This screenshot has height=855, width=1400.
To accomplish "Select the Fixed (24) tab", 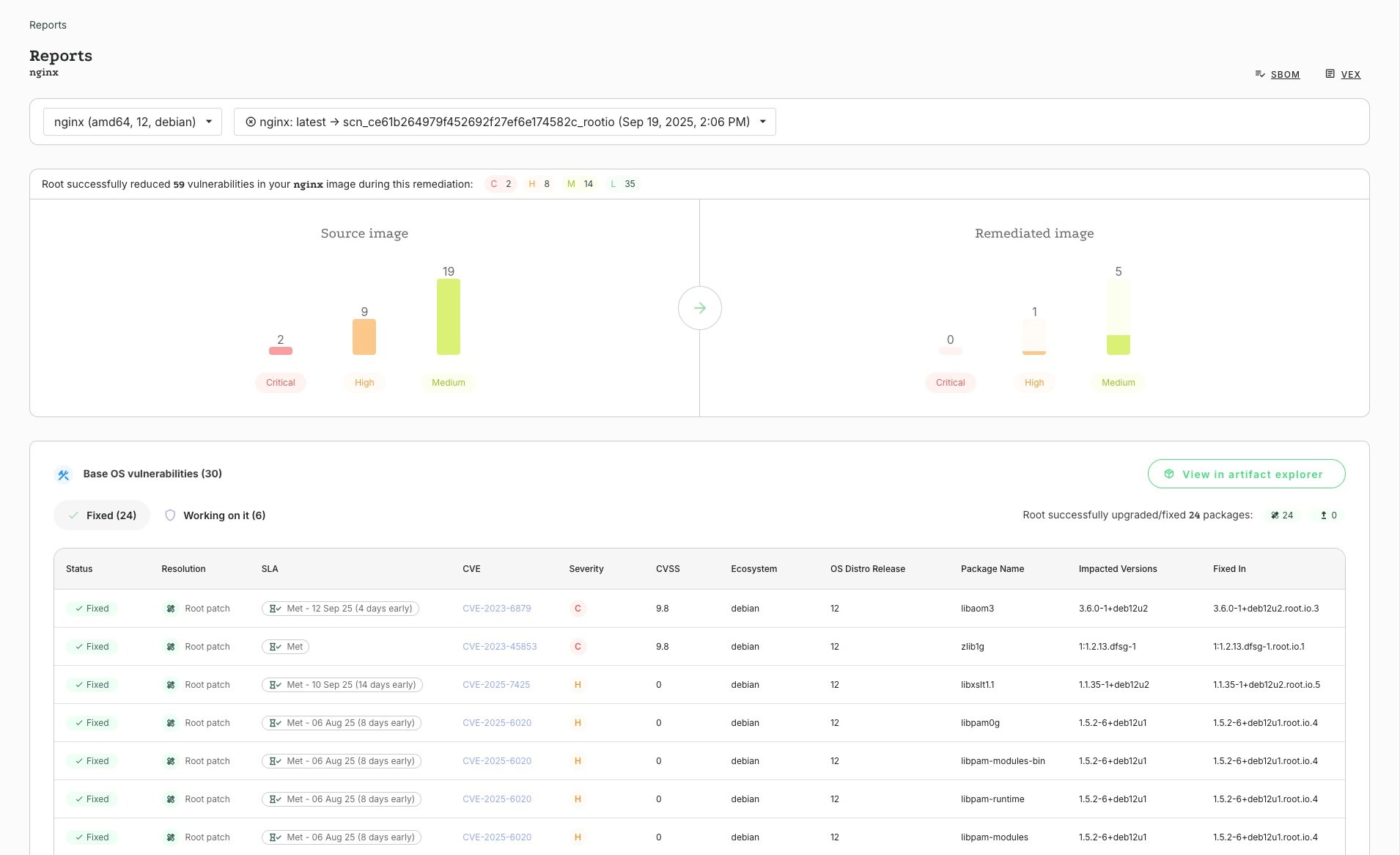I will (x=102, y=515).
